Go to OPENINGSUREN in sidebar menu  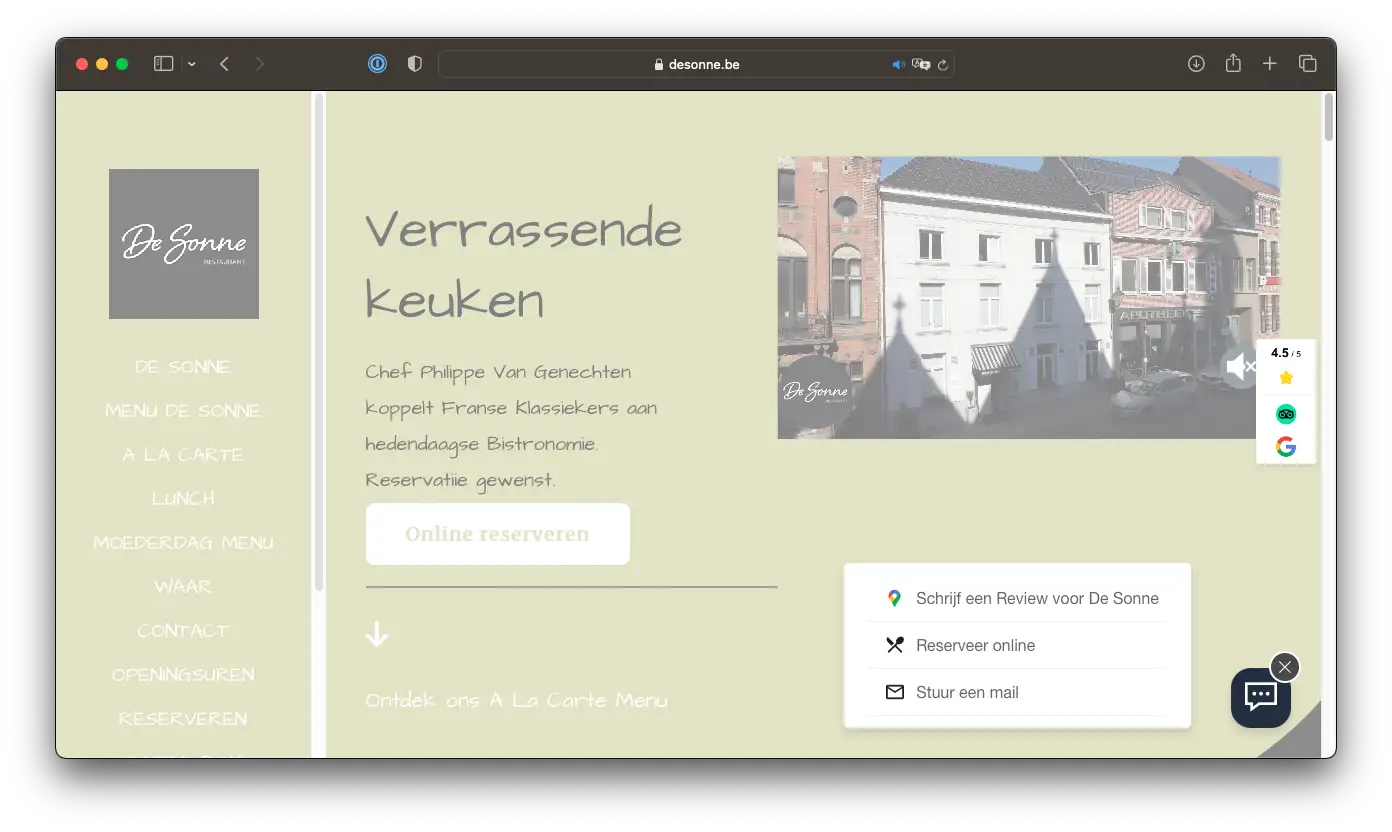pos(183,675)
